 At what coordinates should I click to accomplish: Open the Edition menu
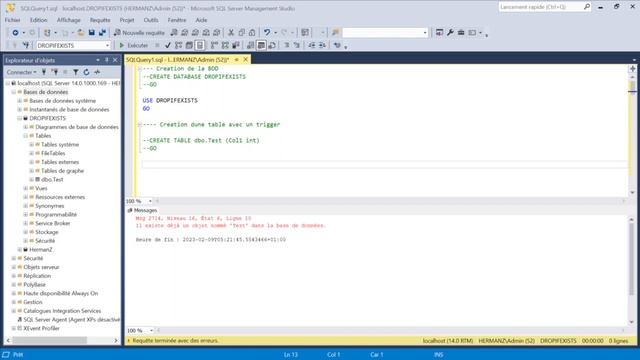(38, 20)
